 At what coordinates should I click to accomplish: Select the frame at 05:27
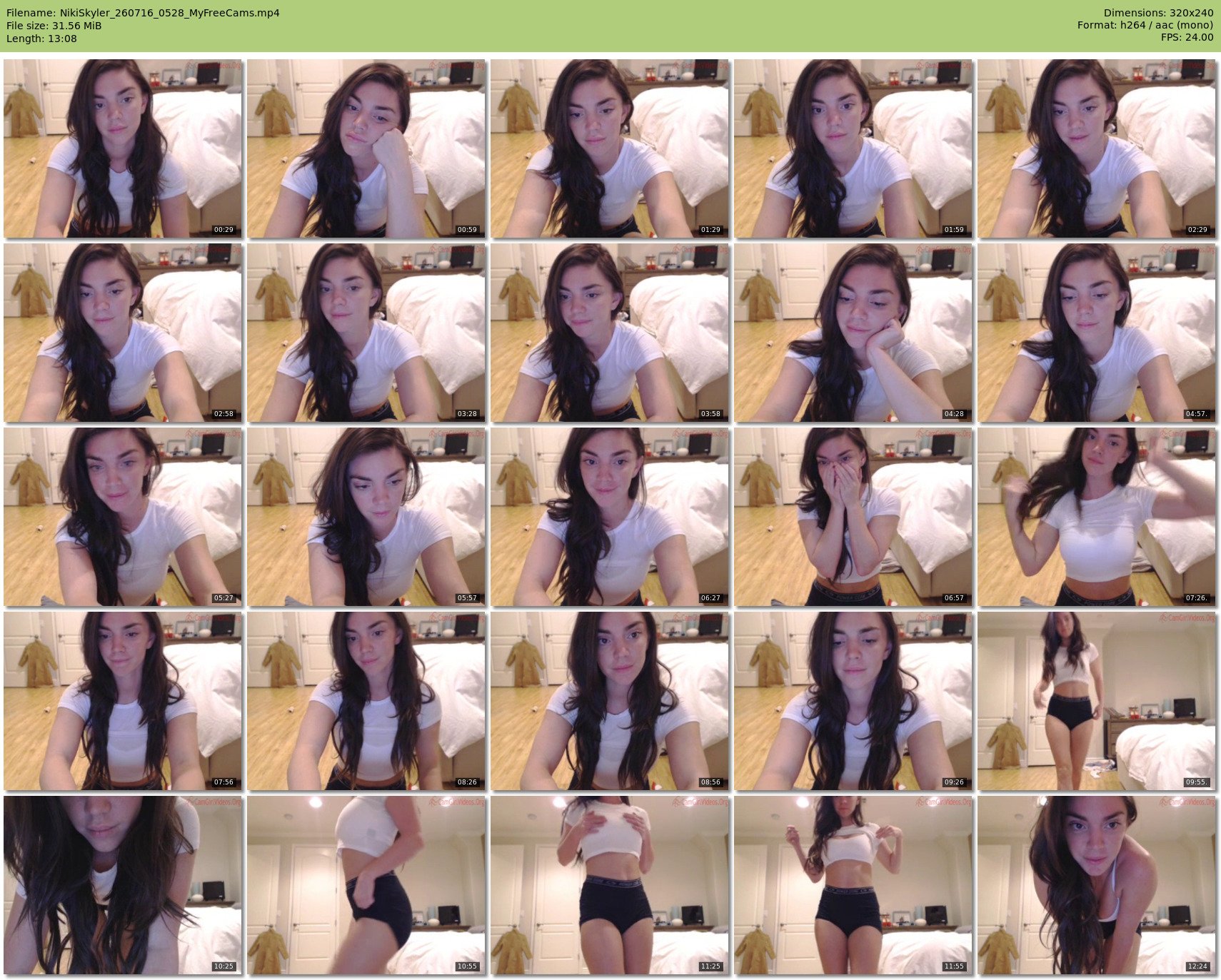tap(123, 517)
